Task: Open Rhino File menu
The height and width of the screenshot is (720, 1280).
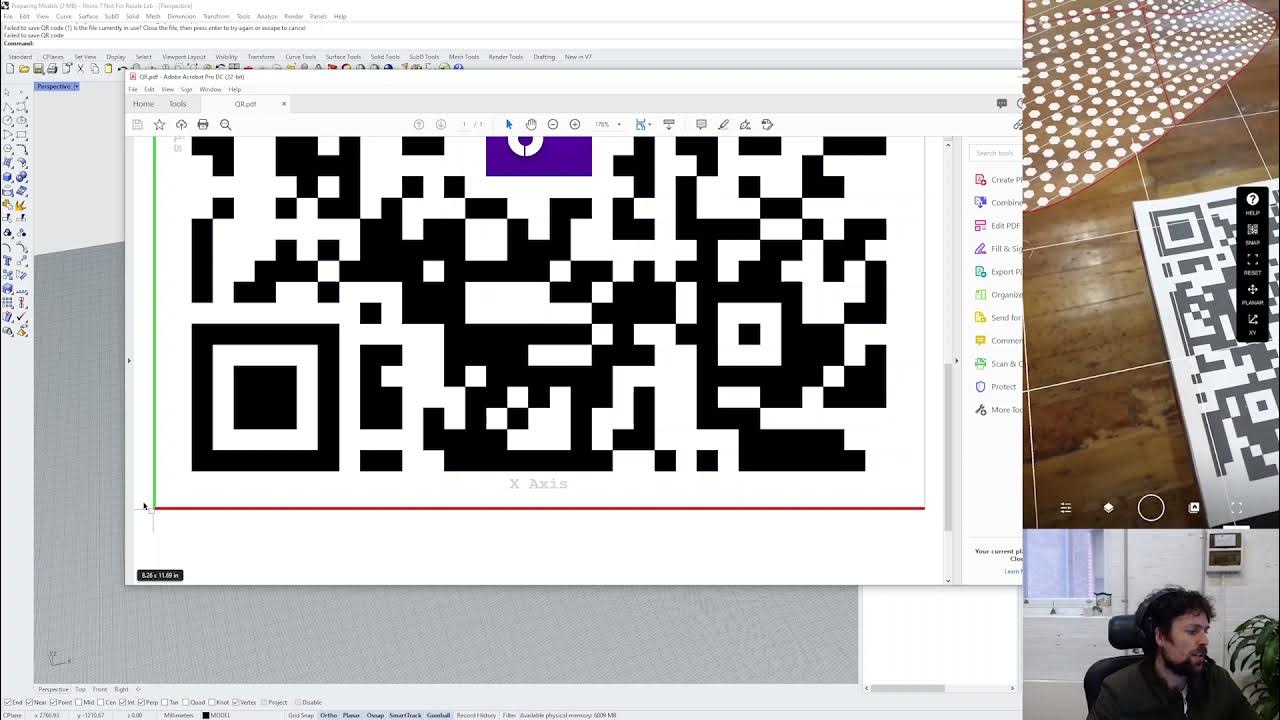Action: tap(8, 16)
